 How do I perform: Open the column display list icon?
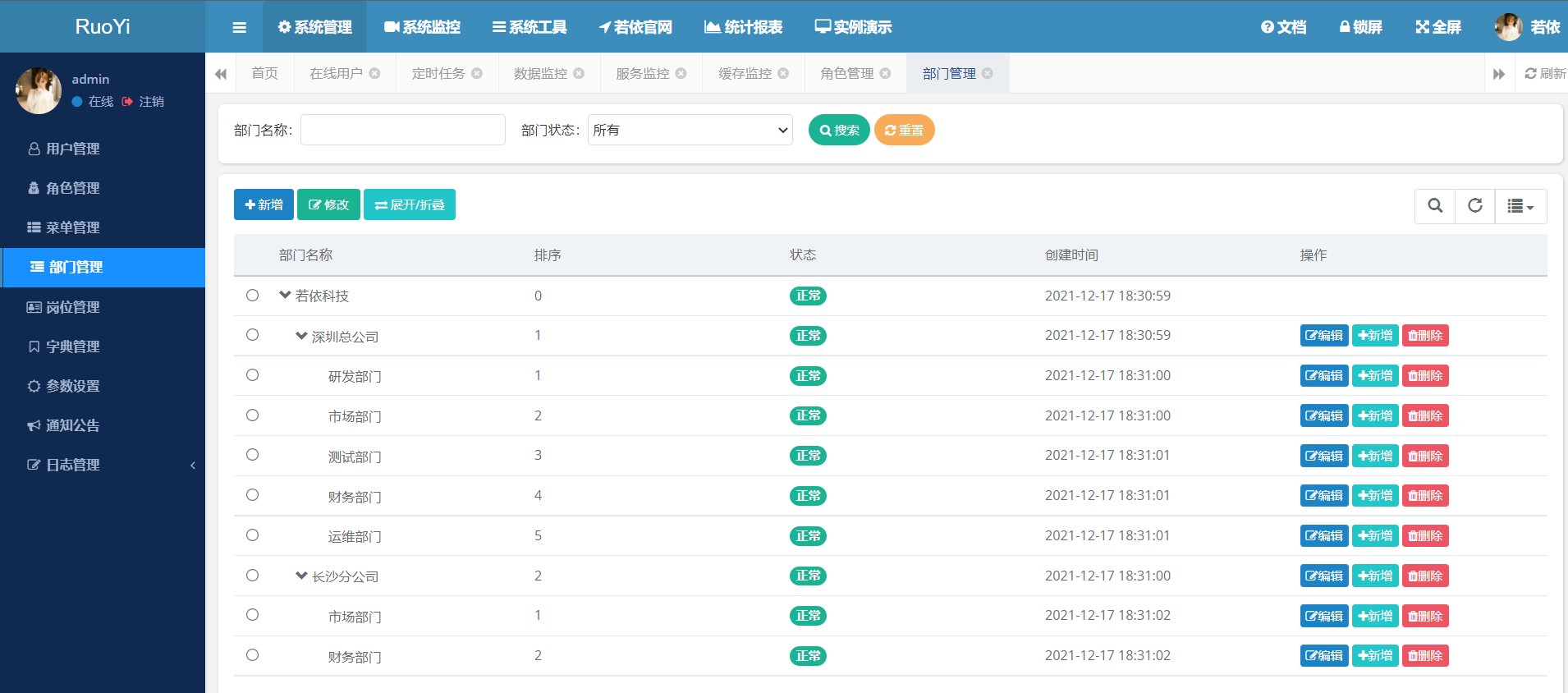tap(1520, 206)
